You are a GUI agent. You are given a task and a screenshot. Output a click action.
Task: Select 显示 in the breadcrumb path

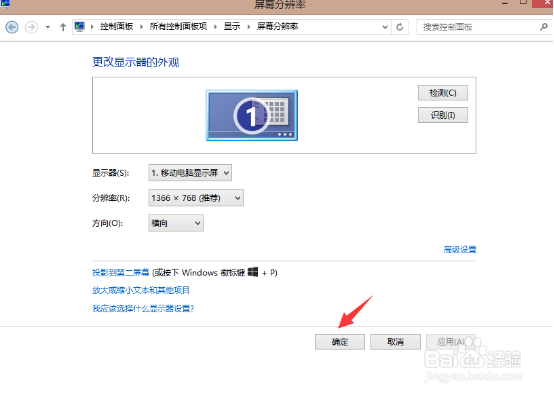(x=232, y=26)
